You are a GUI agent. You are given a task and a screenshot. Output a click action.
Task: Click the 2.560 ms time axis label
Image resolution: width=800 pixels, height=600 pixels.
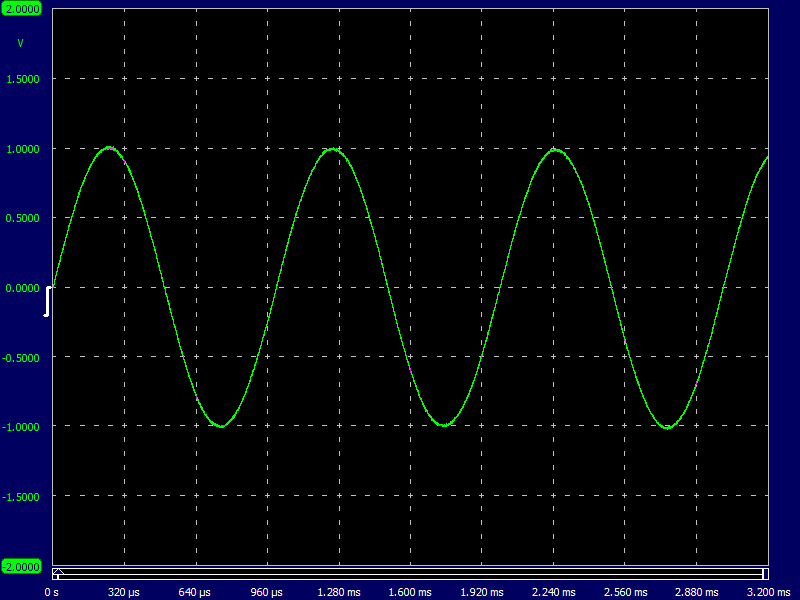coord(626,592)
